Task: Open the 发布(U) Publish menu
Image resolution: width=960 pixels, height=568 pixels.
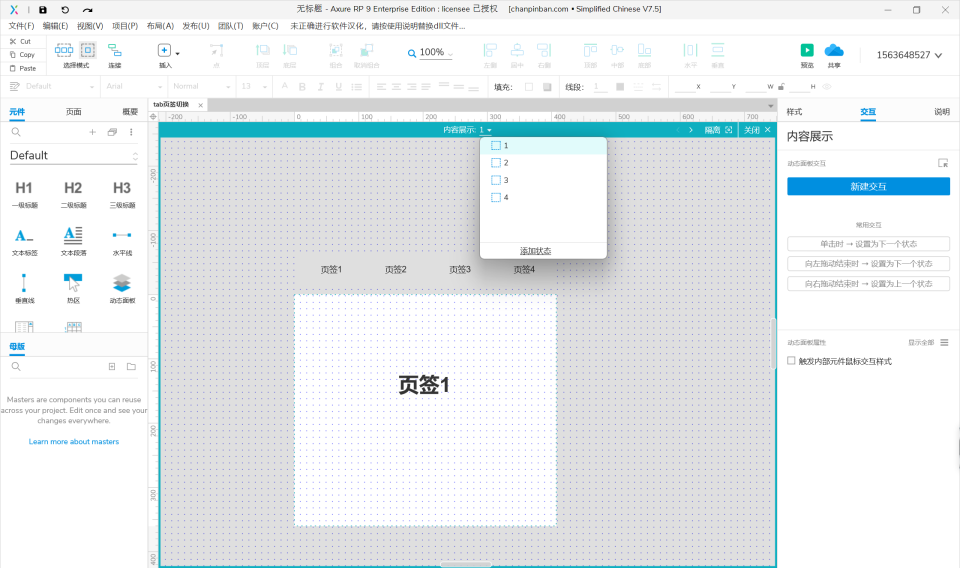Action: 196,26
